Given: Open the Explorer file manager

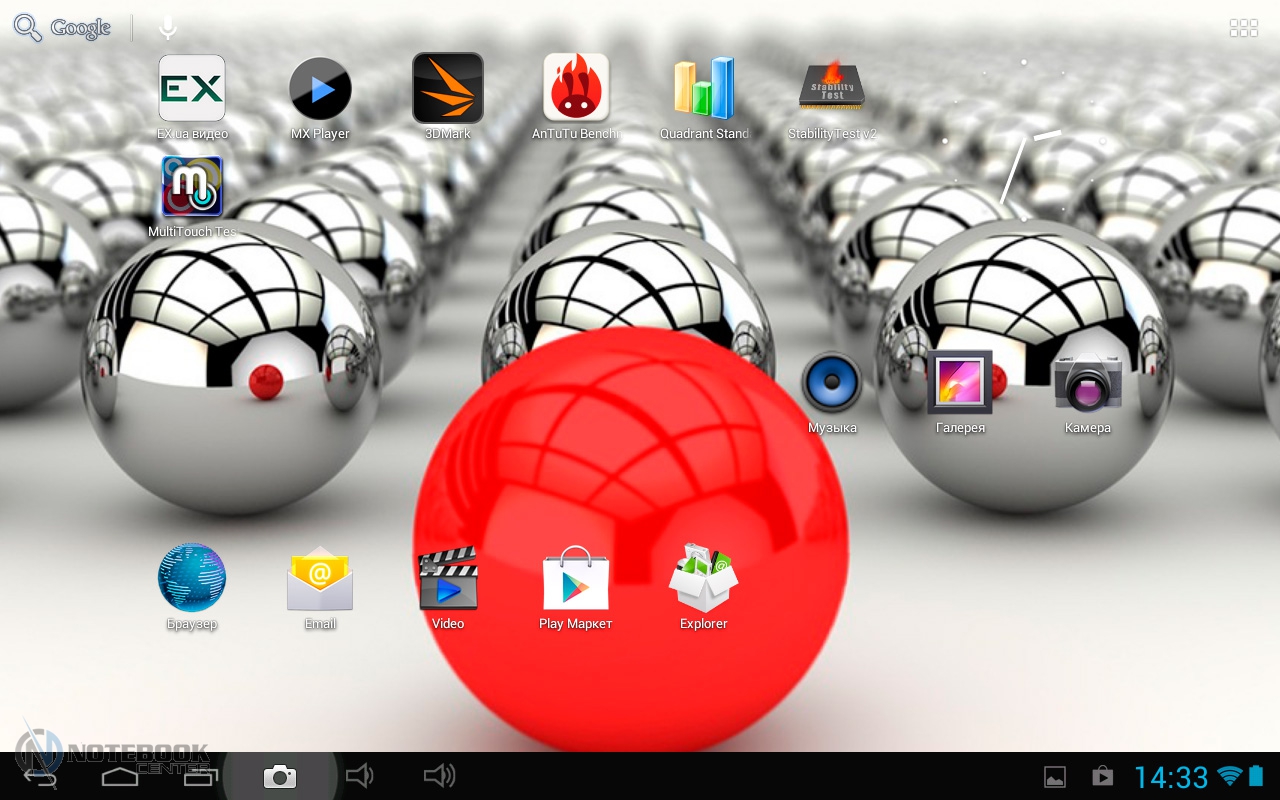Looking at the screenshot, I should tap(704, 579).
